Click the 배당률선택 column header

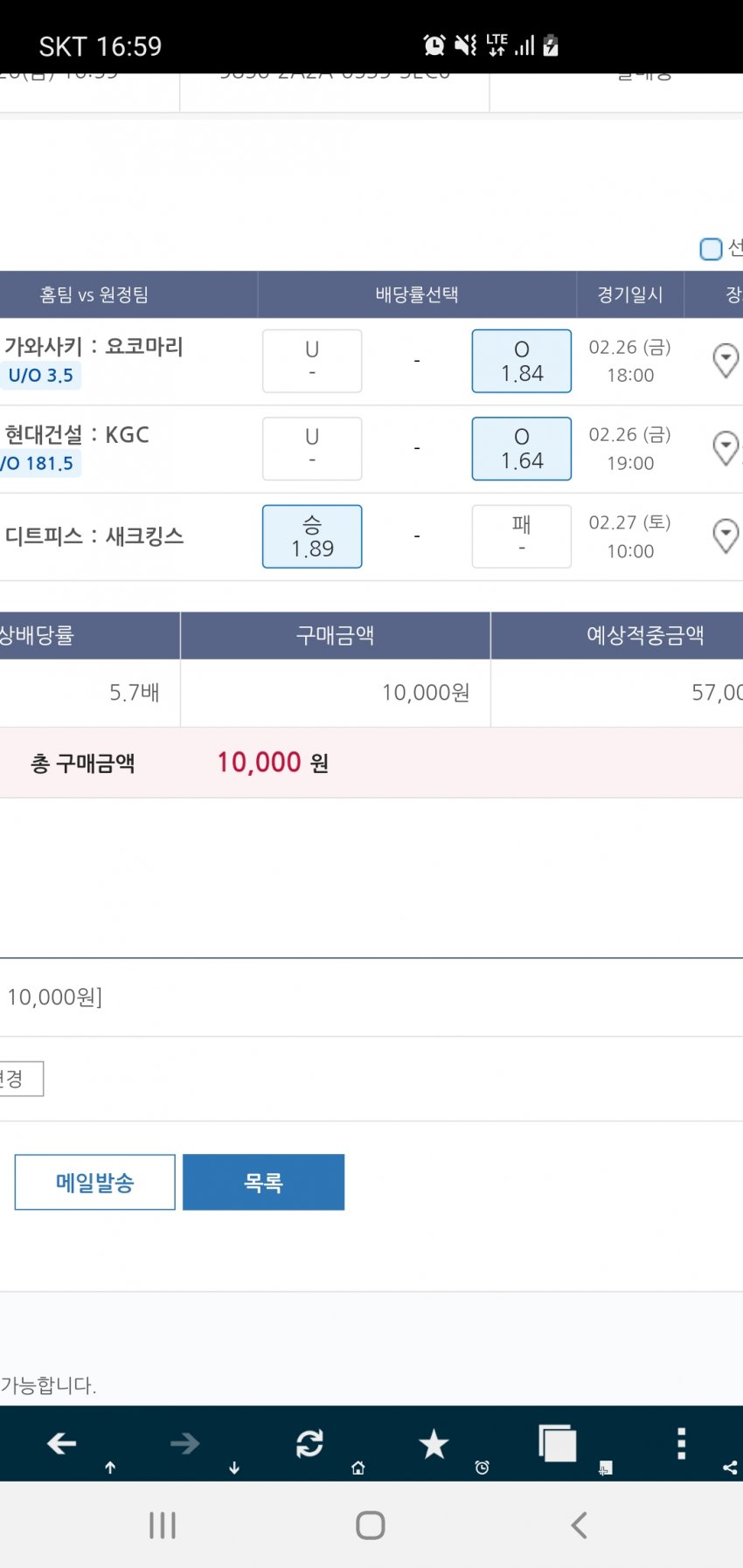pos(417,294)
